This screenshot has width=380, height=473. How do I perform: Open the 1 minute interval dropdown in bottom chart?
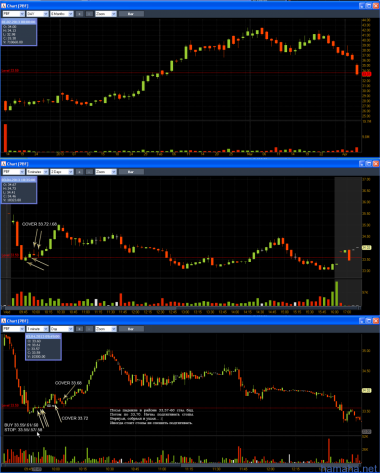pyautogui.click(x=37, y=329)
